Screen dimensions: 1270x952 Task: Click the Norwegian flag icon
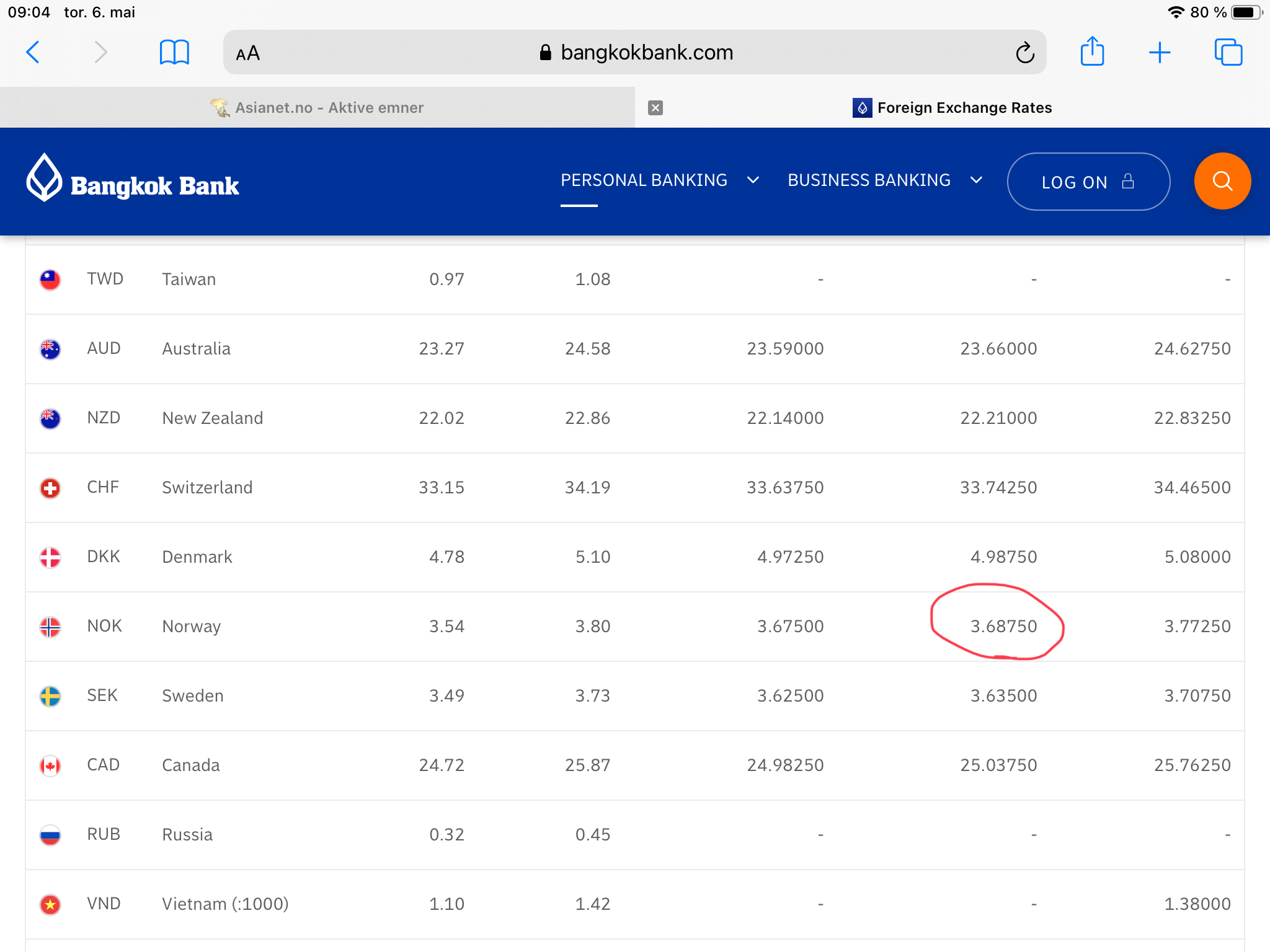(x=50, y=627)
